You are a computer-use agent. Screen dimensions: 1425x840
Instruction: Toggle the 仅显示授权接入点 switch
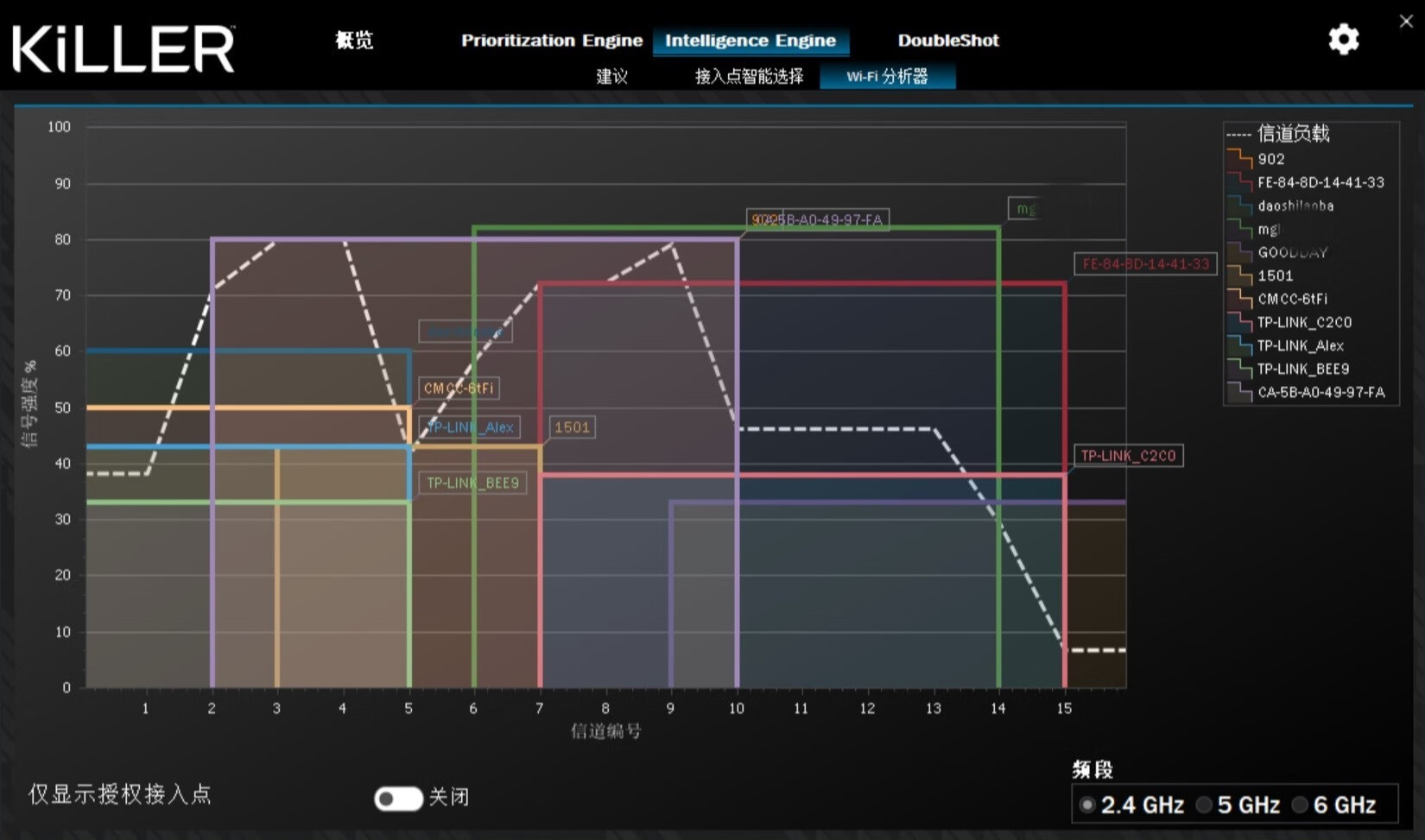[x=398, y=798]
